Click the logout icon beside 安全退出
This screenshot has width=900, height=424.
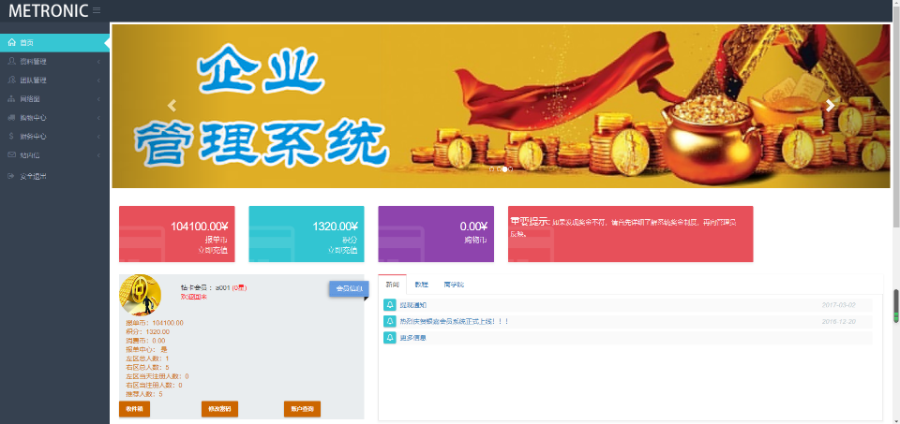(11, 176)
